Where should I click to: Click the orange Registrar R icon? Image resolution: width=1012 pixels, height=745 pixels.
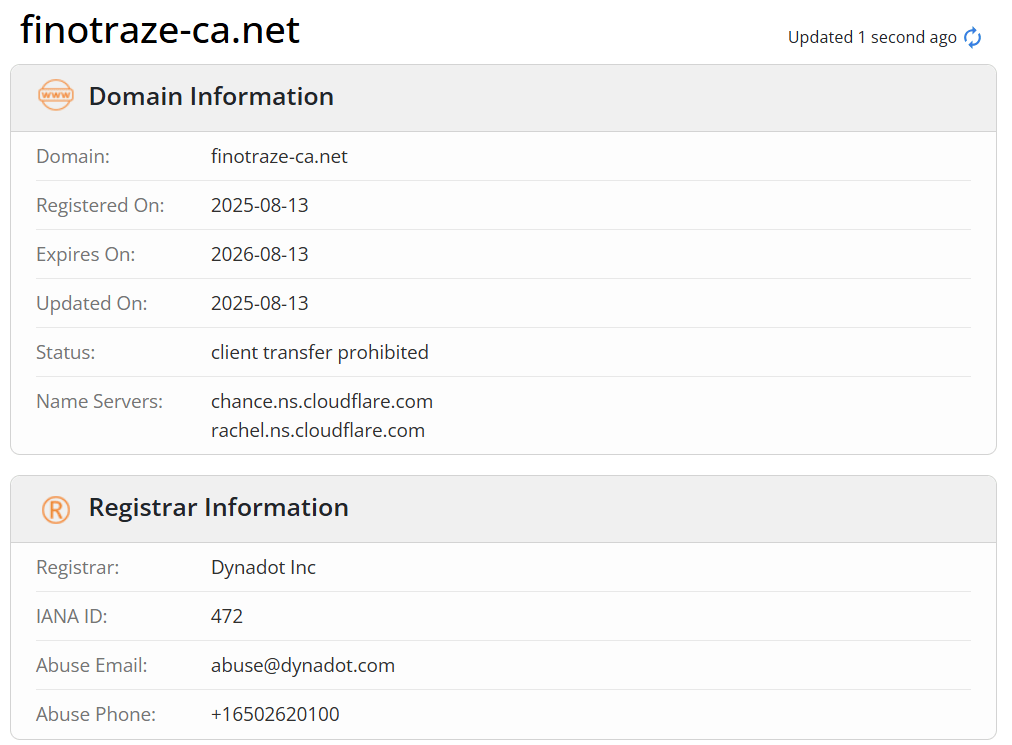[56, 509]
